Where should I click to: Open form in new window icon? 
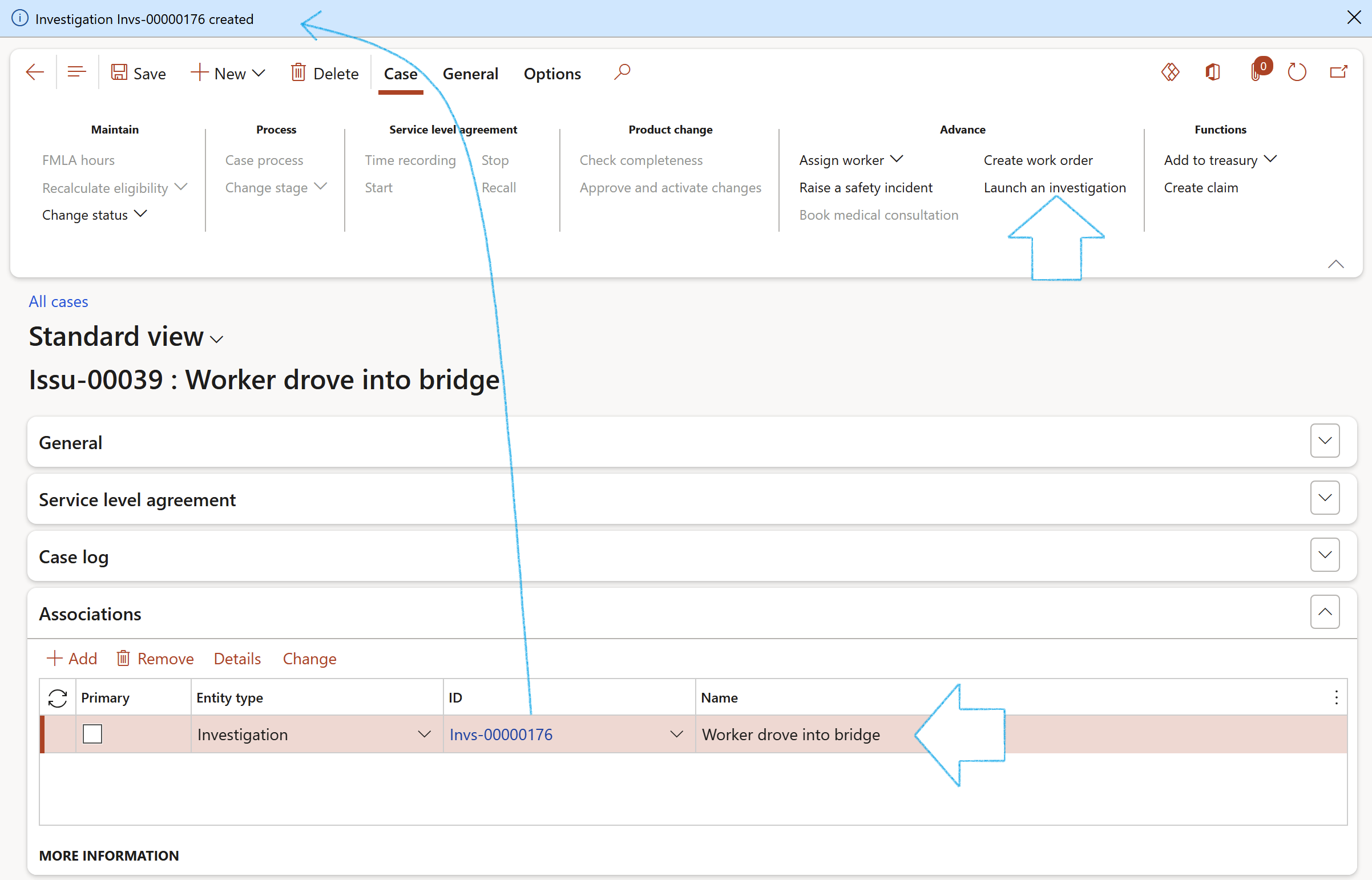pos(1338,72)
